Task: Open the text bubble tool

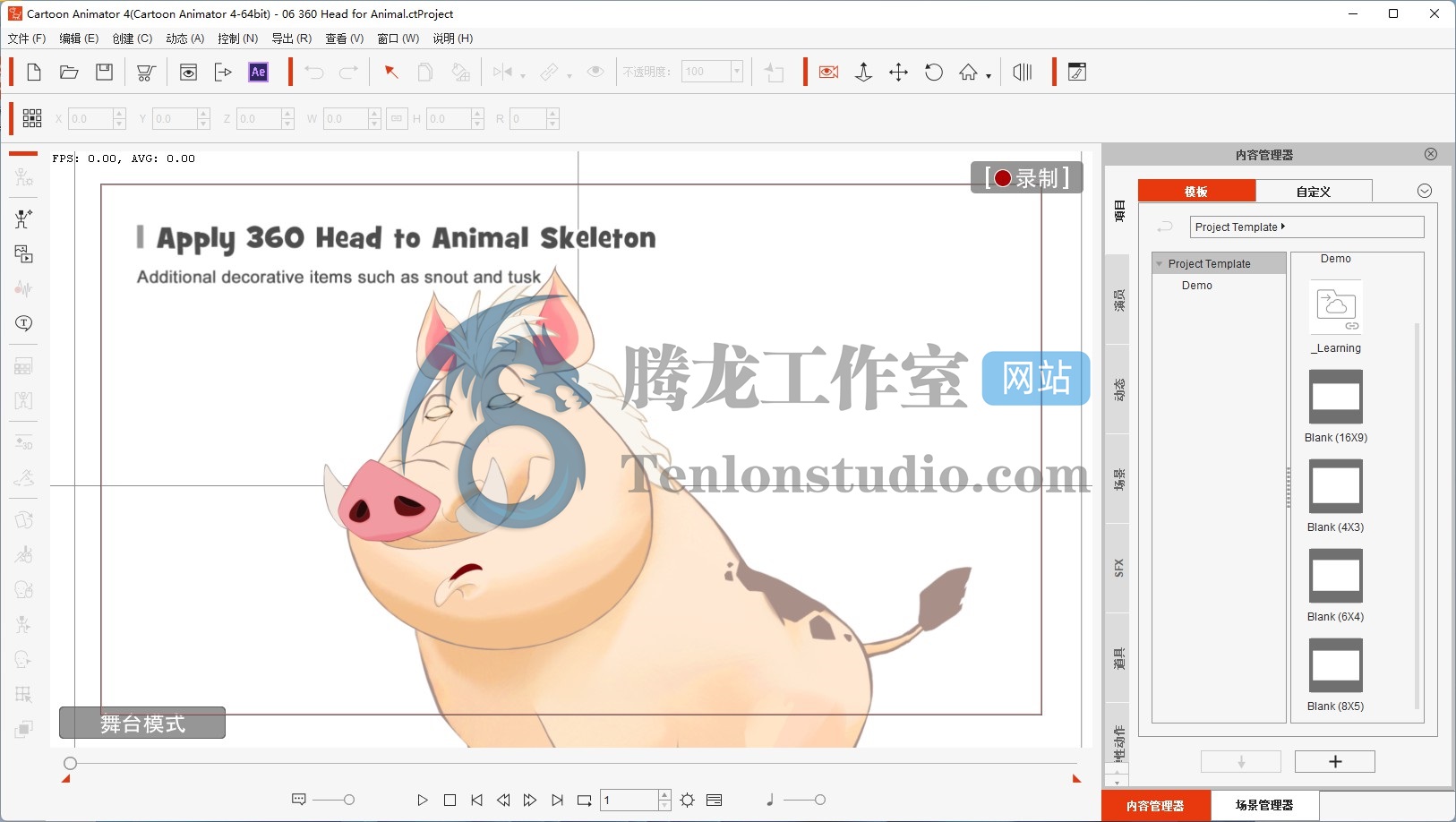Action: tap(23, 323)
